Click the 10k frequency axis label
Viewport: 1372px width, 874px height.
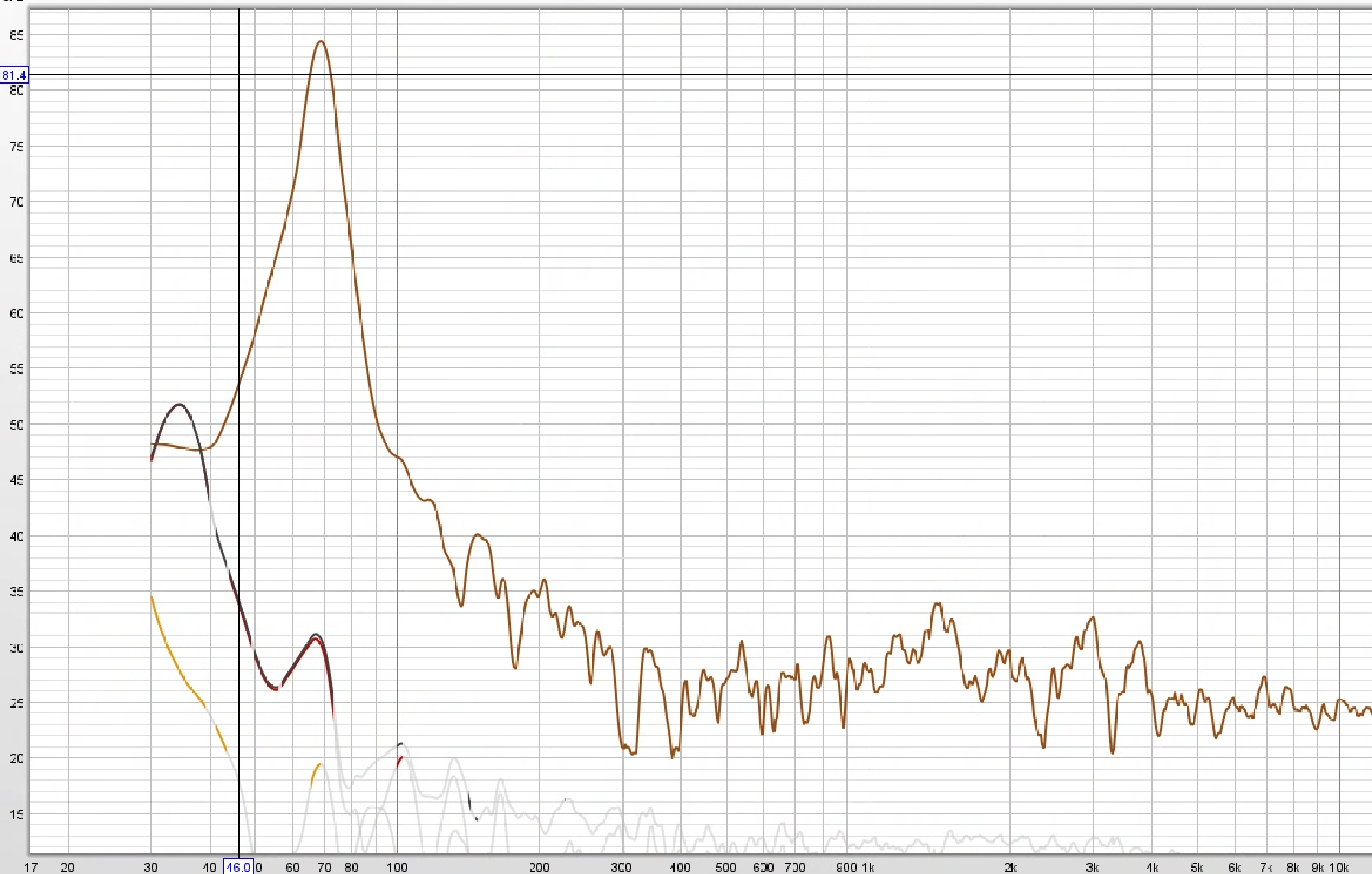pyautogui.click(x=1339, y=868)
